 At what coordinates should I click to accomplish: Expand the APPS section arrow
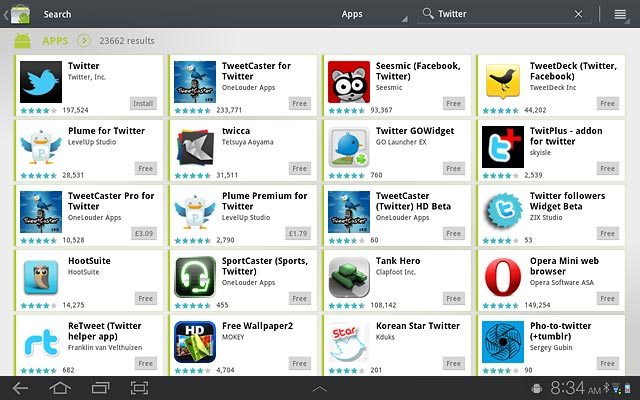coord(84,40)
